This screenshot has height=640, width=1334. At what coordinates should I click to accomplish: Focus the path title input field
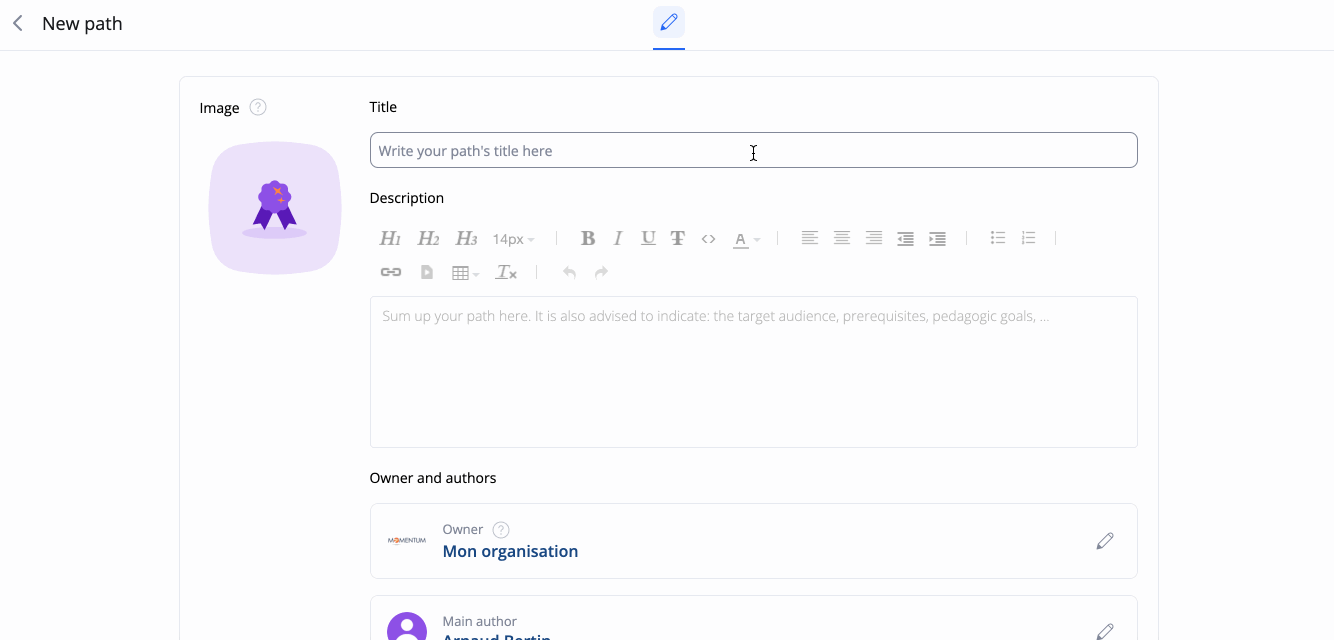click(x=753, y=150)
